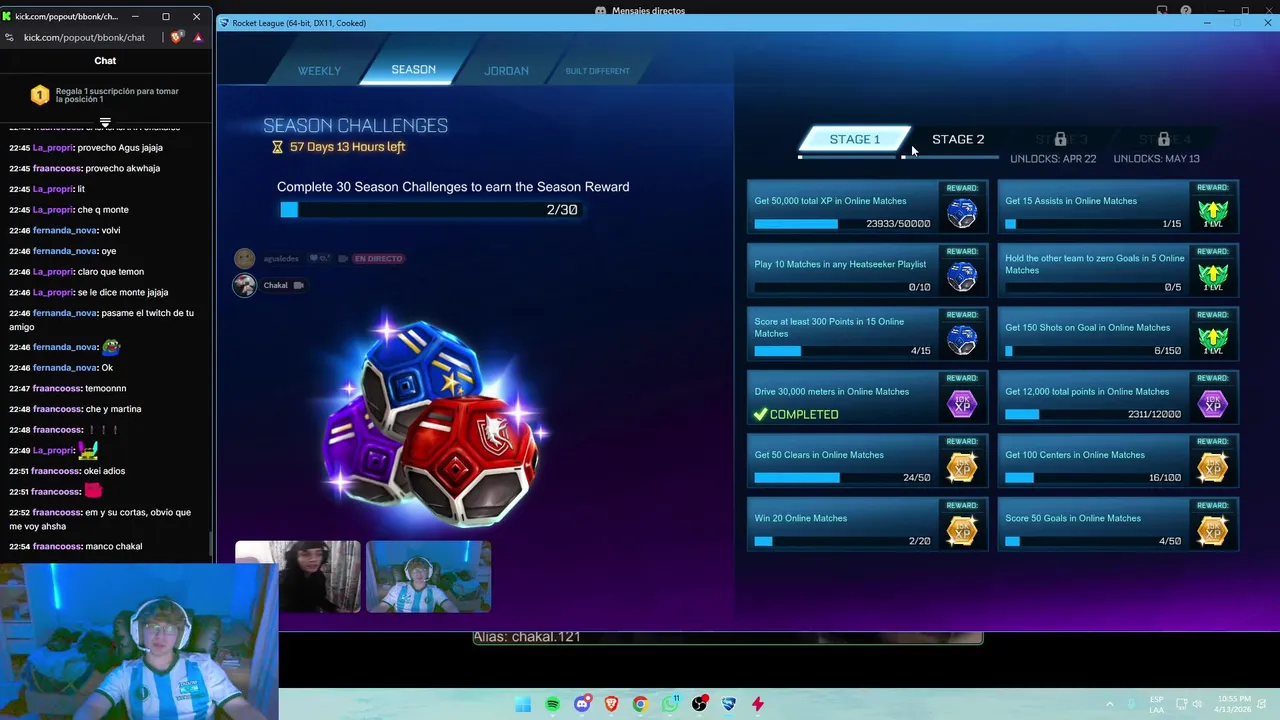Click the chat panel scrollbar
This screenshot has width=1280, height=720.
tap(210, 545)
